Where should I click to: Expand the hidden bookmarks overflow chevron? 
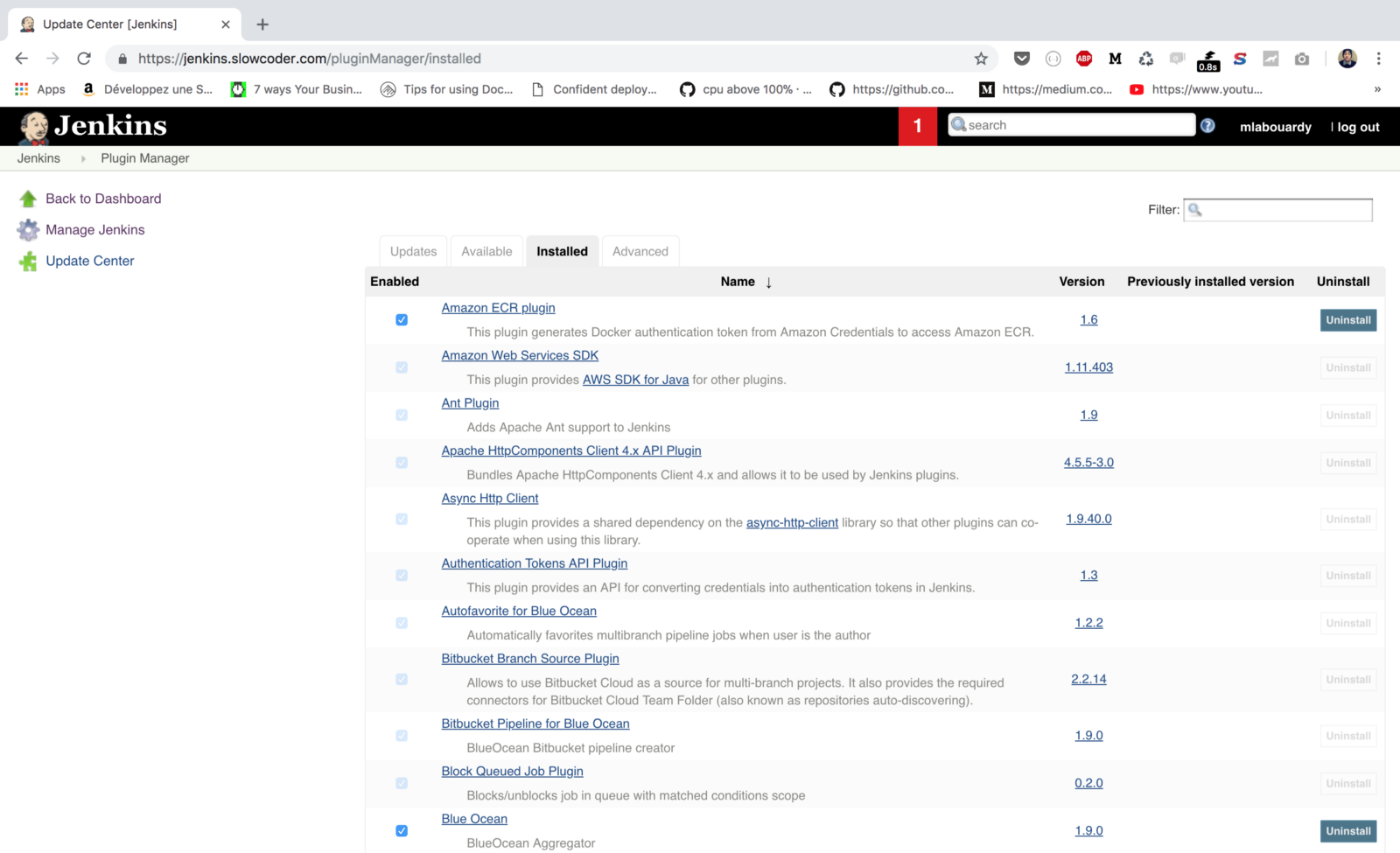pos(1377,89)
